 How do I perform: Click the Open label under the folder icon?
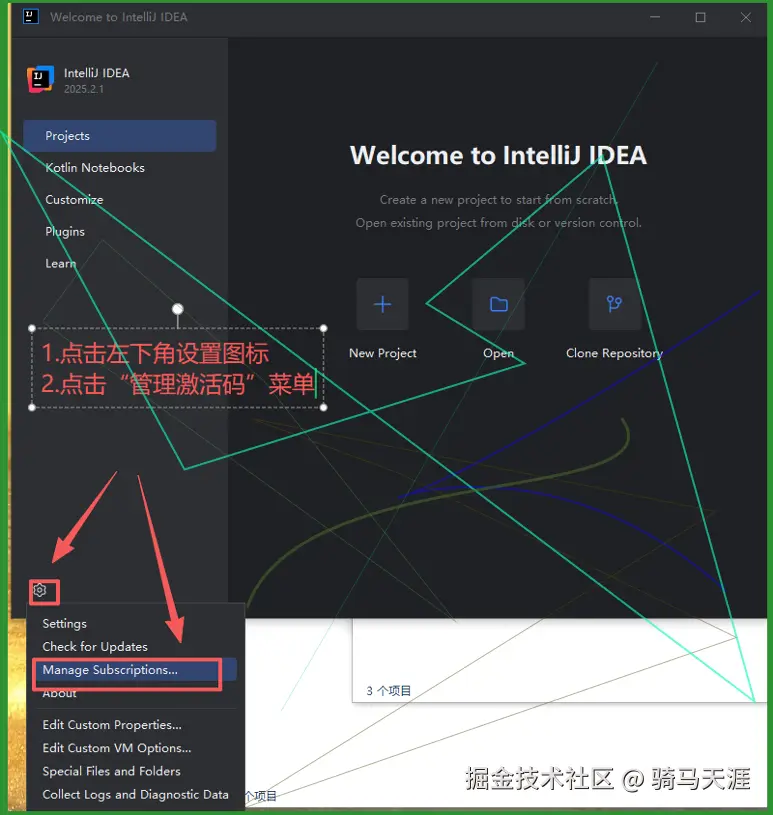click(499, 353)
